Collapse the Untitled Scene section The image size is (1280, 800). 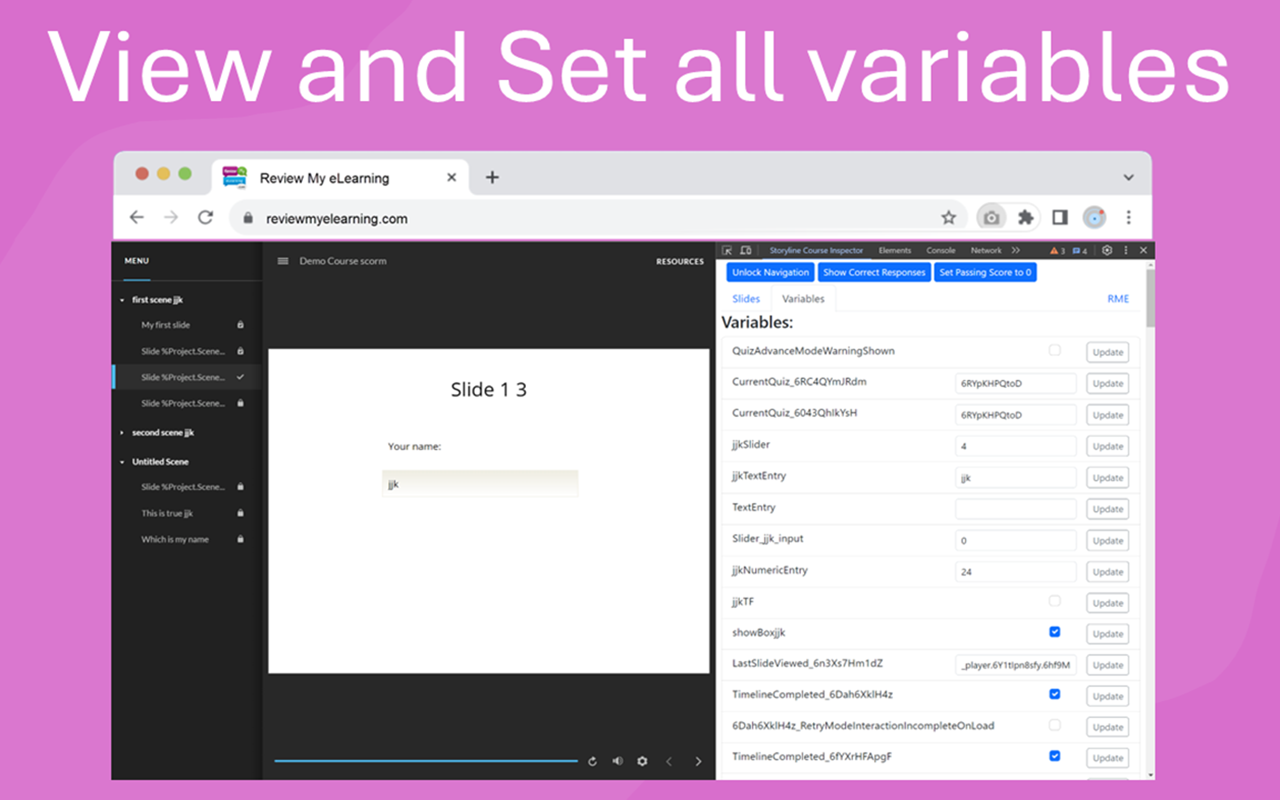coord(122,462)
